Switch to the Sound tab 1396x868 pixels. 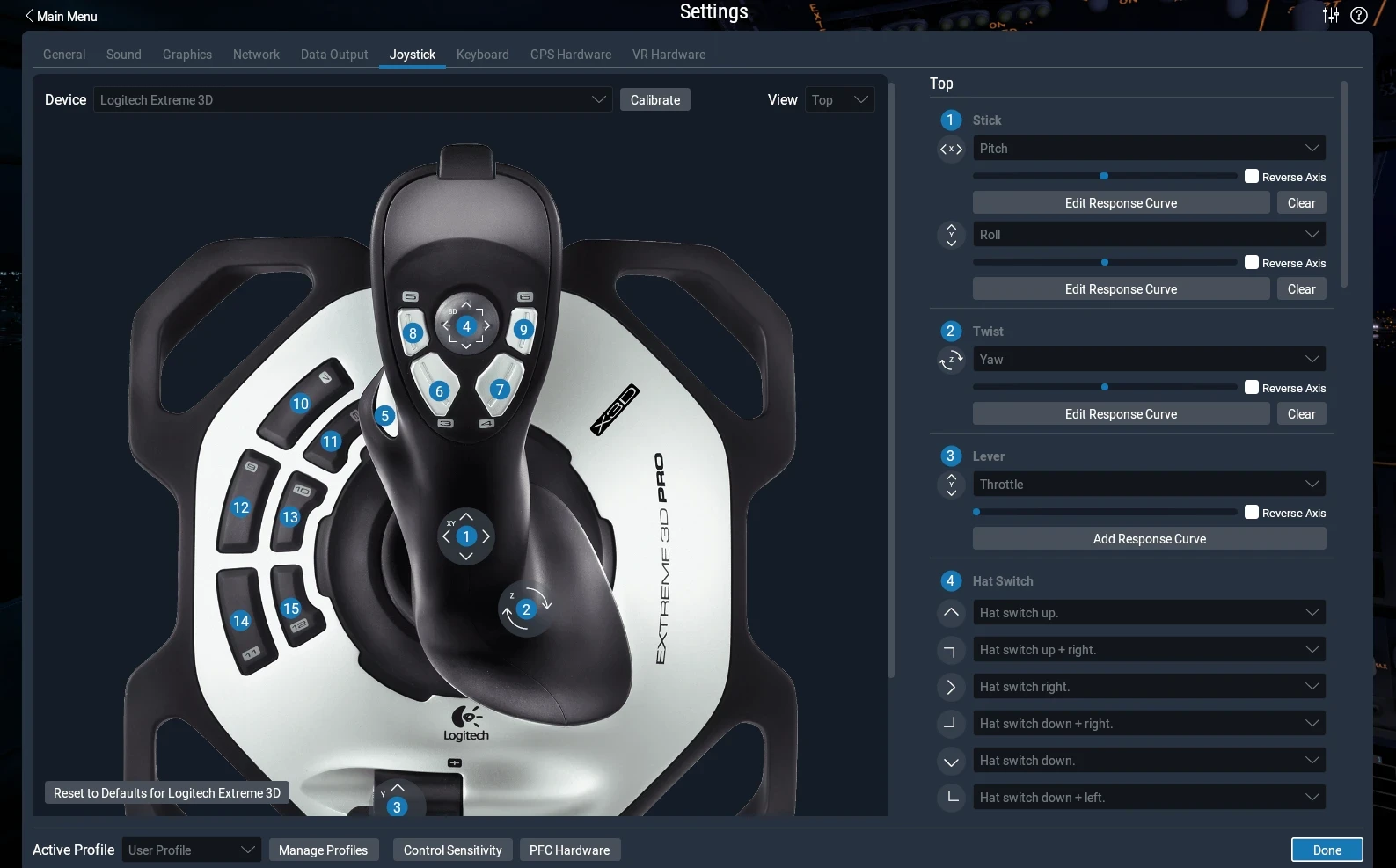point(124,55)
